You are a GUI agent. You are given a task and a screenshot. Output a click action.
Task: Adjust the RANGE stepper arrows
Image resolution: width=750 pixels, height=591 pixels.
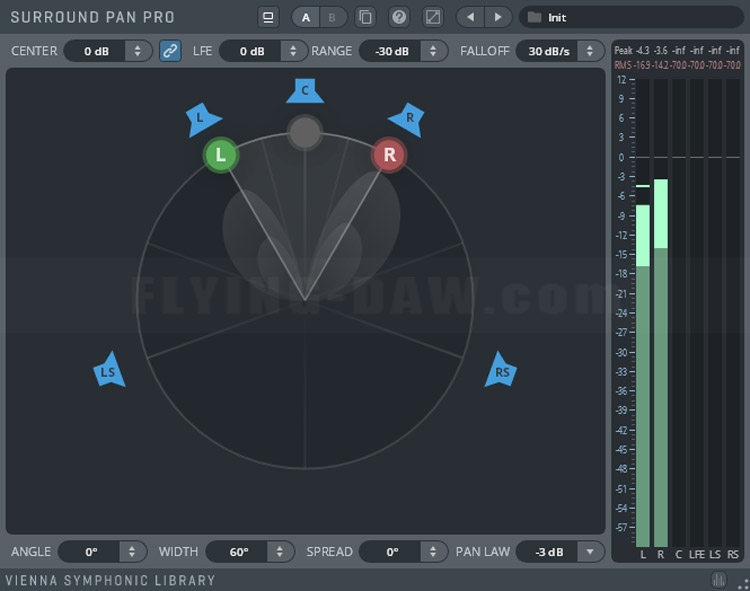[x=433, y=51]
